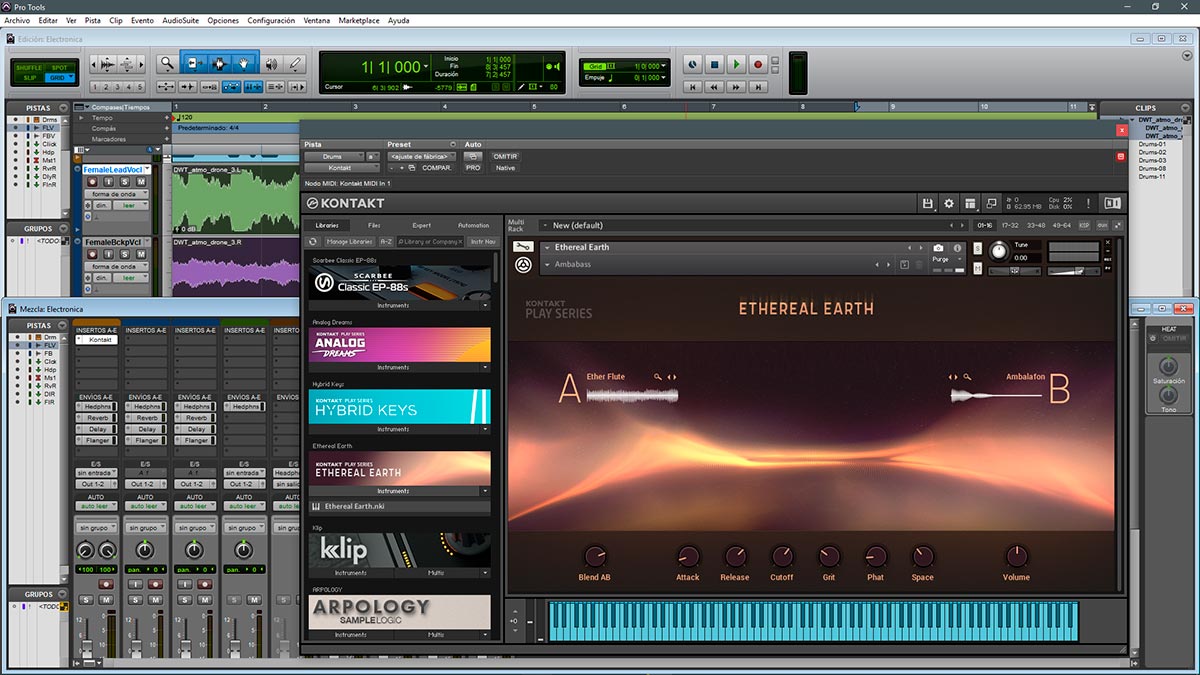Click the Ethereal Earth info icon
The image size is (1200, 675).
click(x=957, y=247)
